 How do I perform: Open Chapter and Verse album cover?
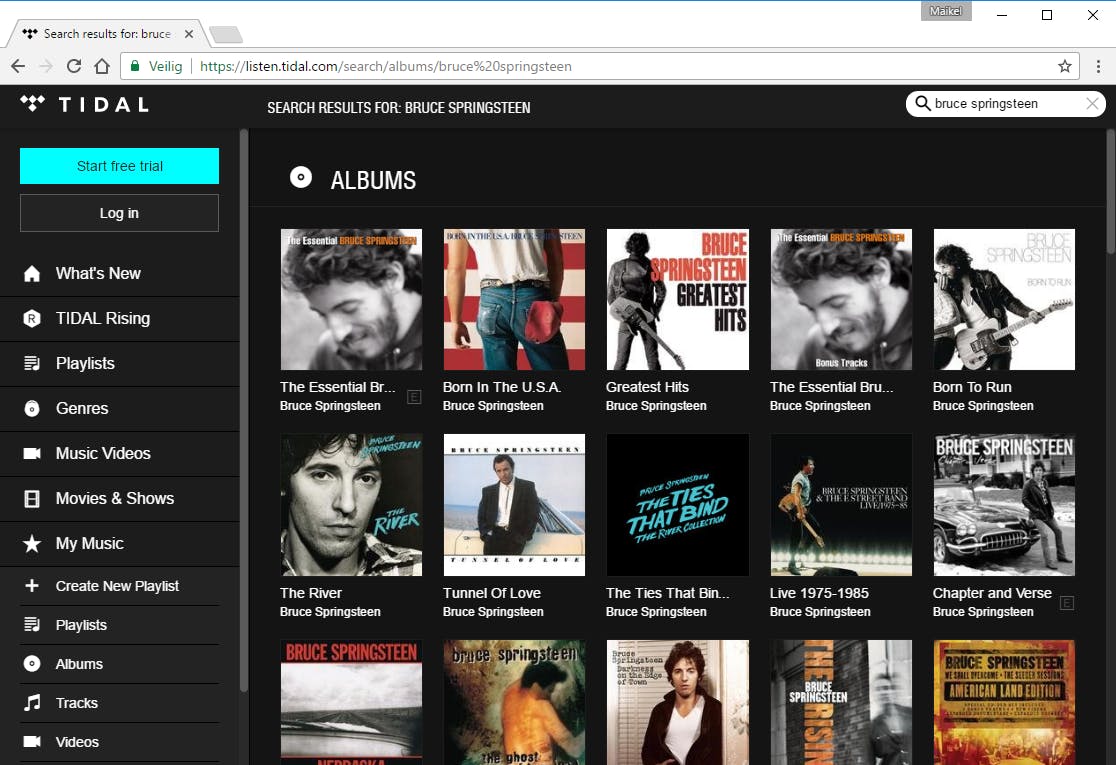1004,505
